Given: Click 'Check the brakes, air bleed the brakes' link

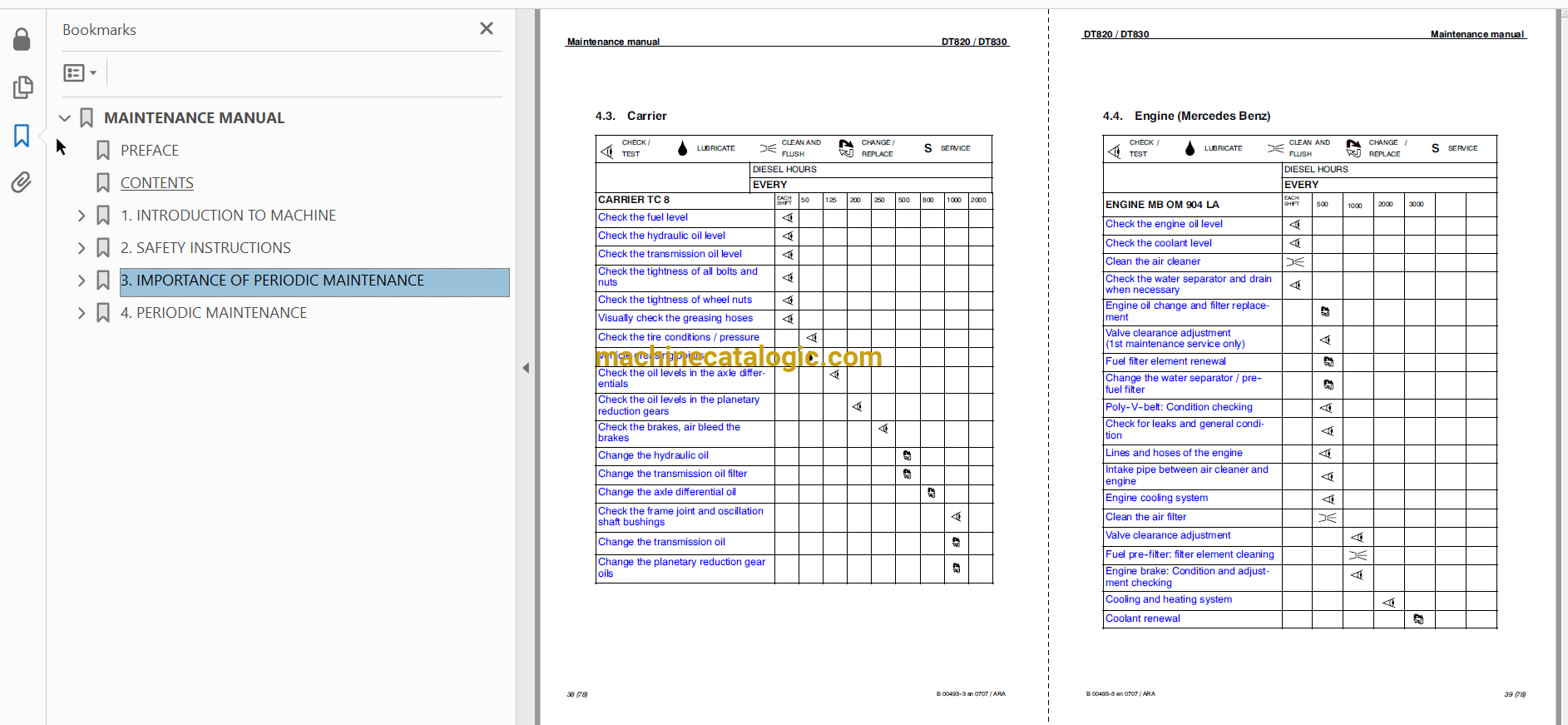Looking at the screenshot, I should point(669,432).
